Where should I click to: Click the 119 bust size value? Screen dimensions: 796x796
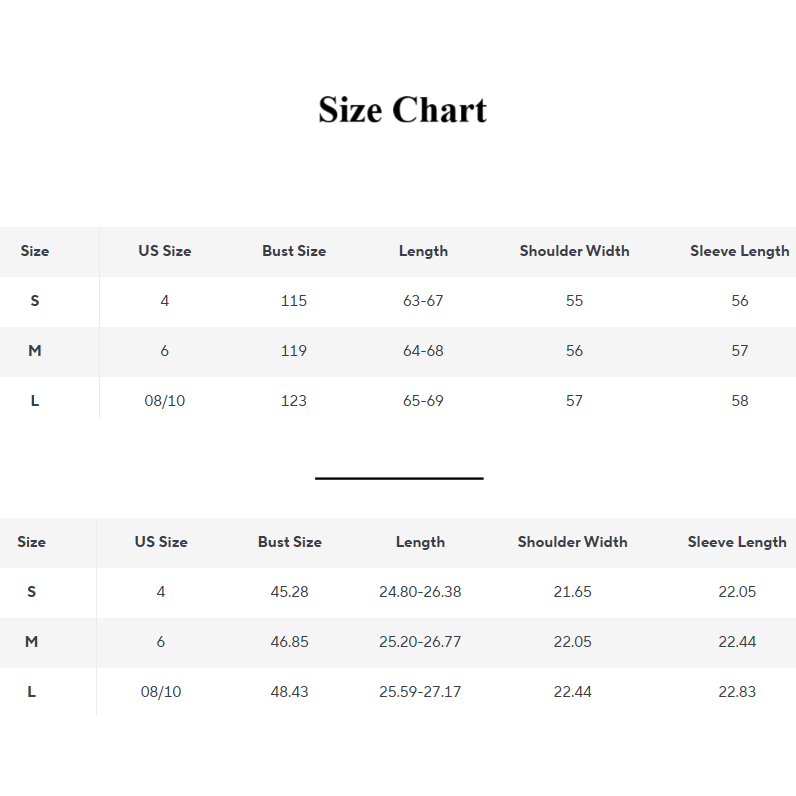click(294, 351)
